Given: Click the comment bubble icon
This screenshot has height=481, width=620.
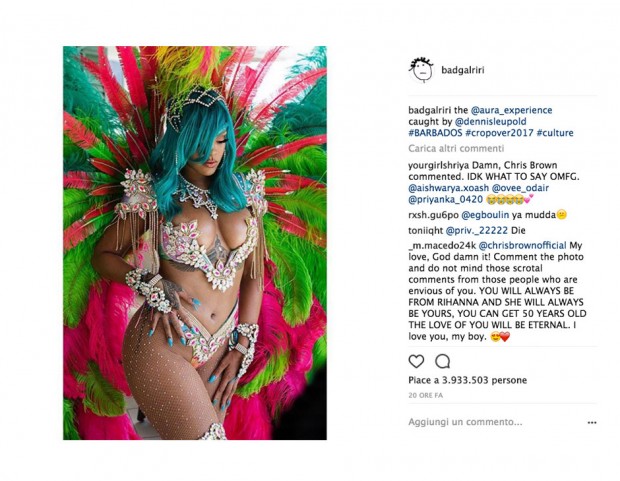Looking at the screenshot, I should pyautogui.click(x=442, y=361).
